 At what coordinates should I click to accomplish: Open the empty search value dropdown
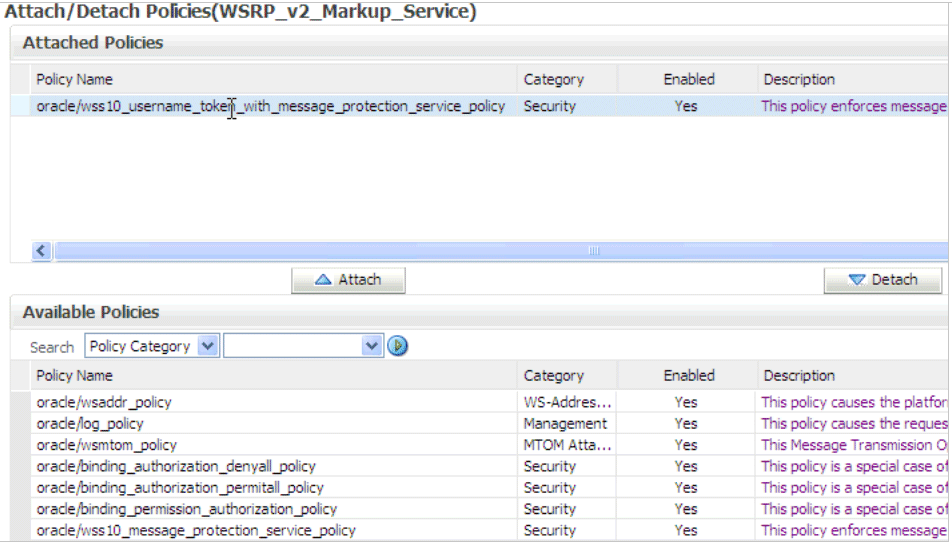tap(303, 346)
